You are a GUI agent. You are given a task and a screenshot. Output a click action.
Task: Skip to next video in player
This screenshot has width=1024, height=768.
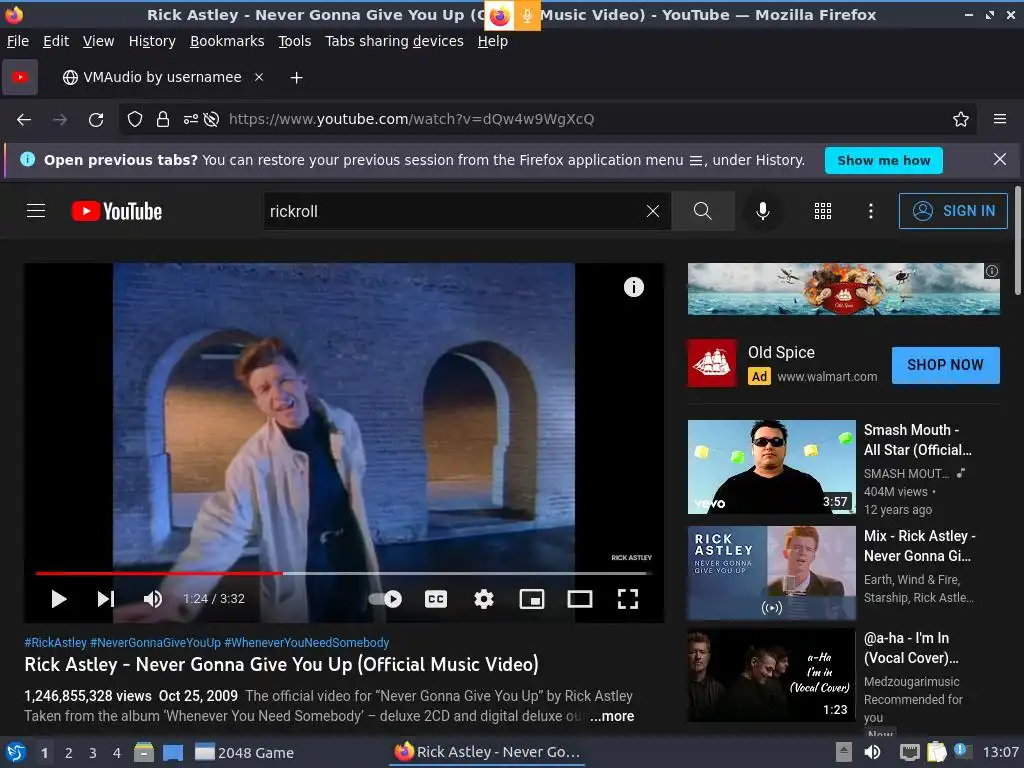[106, 599]
